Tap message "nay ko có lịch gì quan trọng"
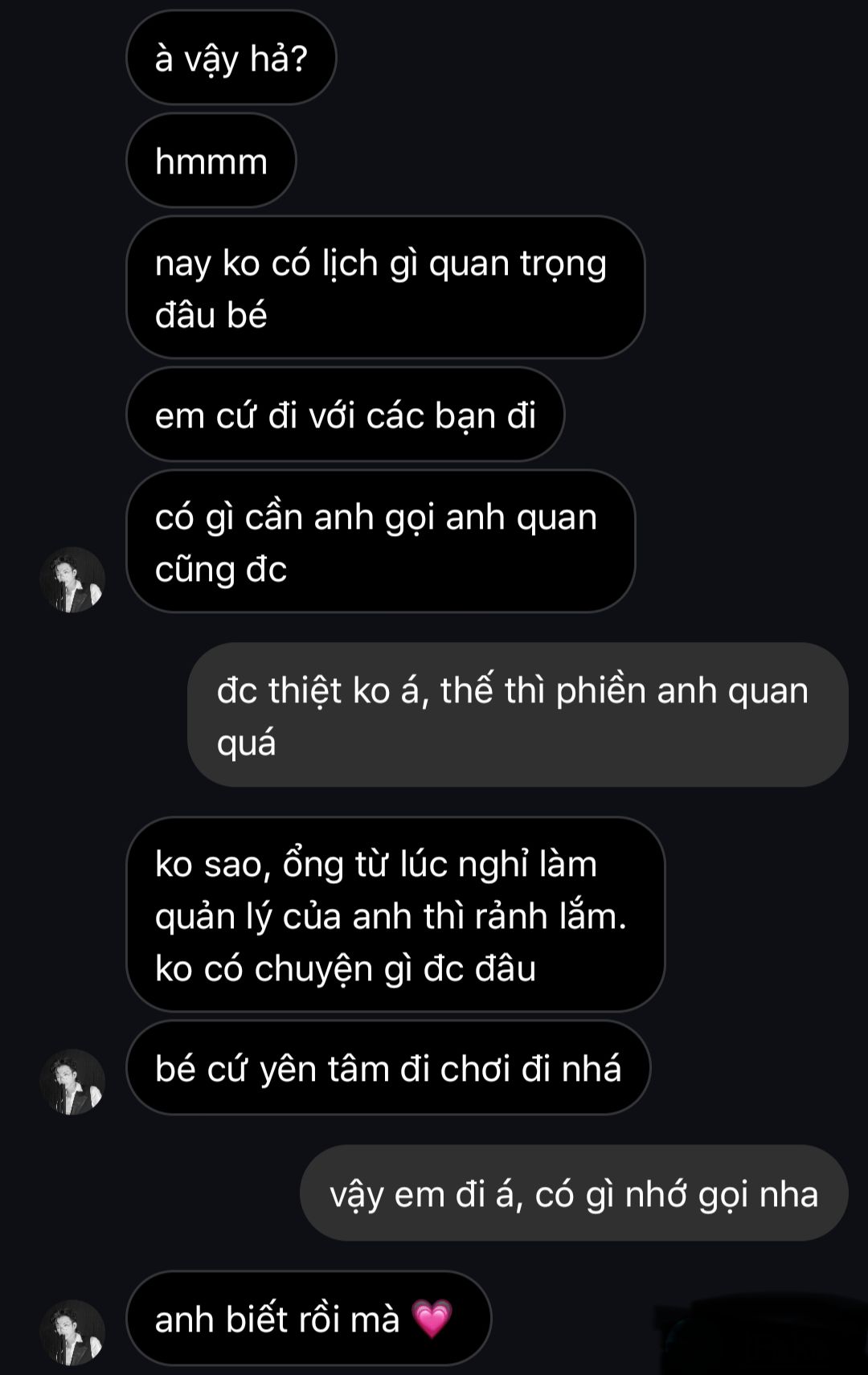This screenshot has width=868, height=1375. pyautogui.click(x=385, y=287)
